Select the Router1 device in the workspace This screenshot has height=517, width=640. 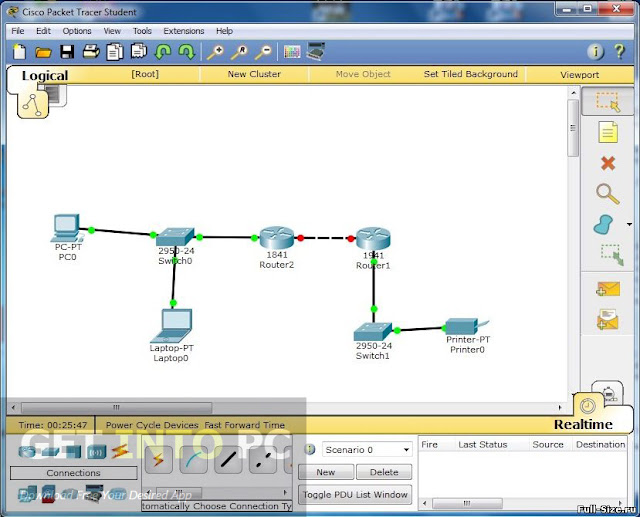click(373, 238)
